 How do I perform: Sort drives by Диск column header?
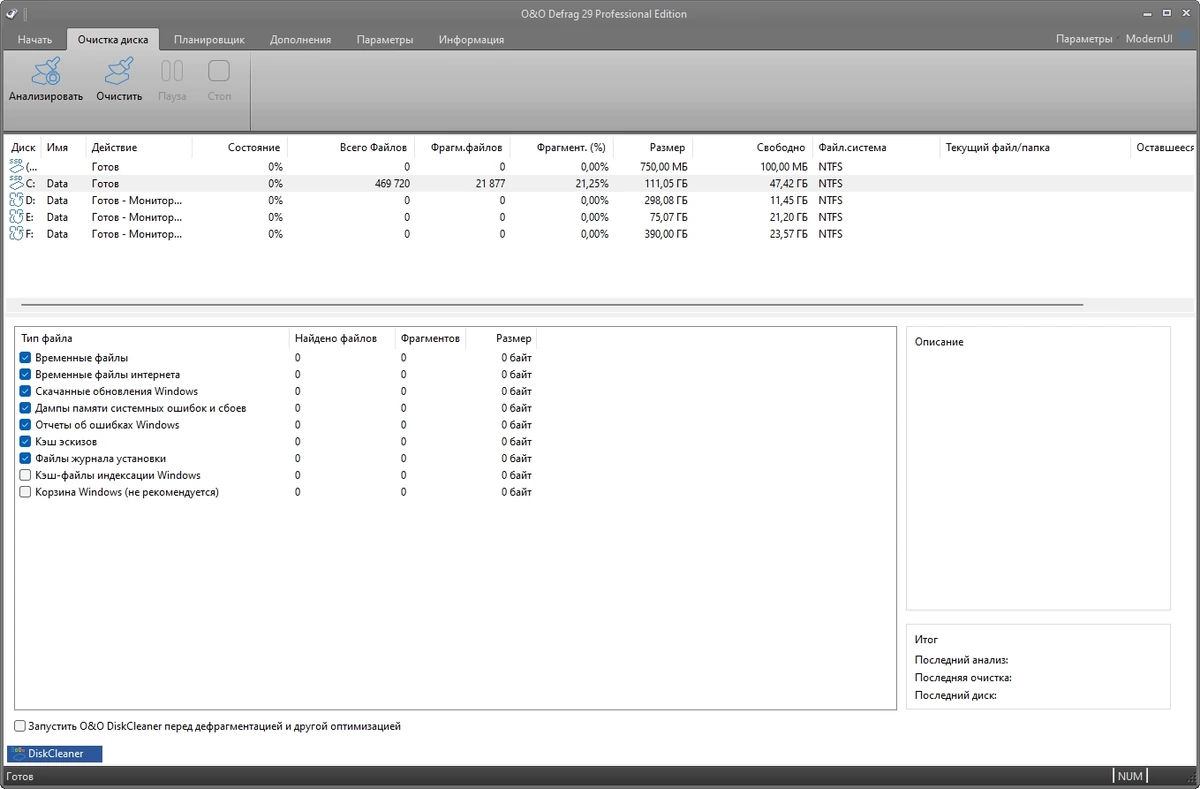[x=23, y=147]
